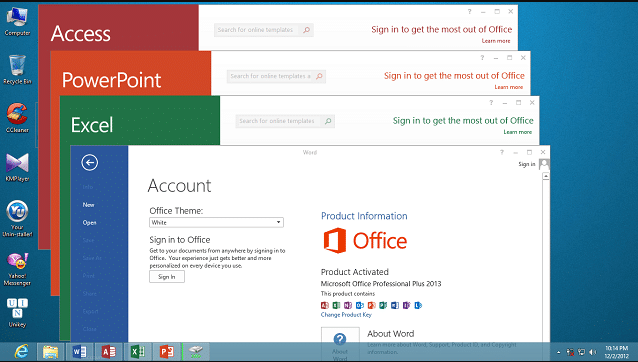
Task: Open PowerPoint from the taskbar
Action: 166,351
